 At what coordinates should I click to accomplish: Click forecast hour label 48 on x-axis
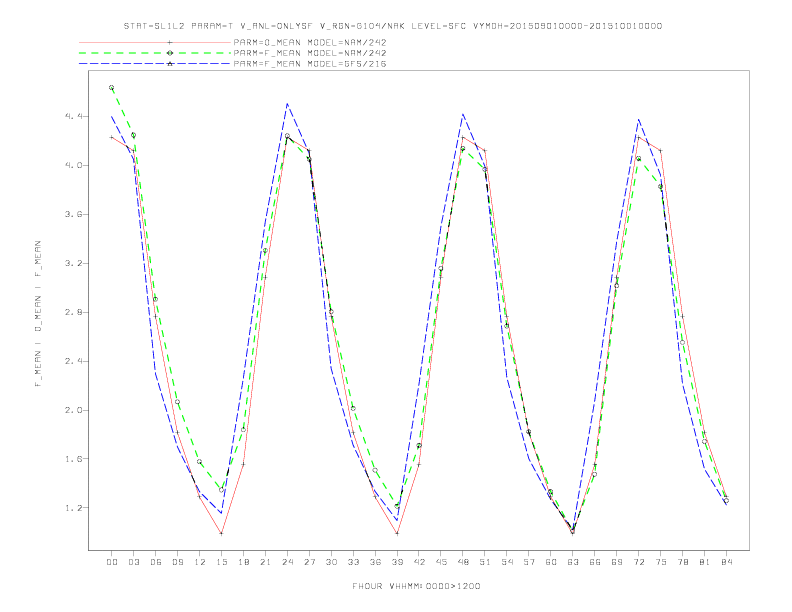(463, 562)
